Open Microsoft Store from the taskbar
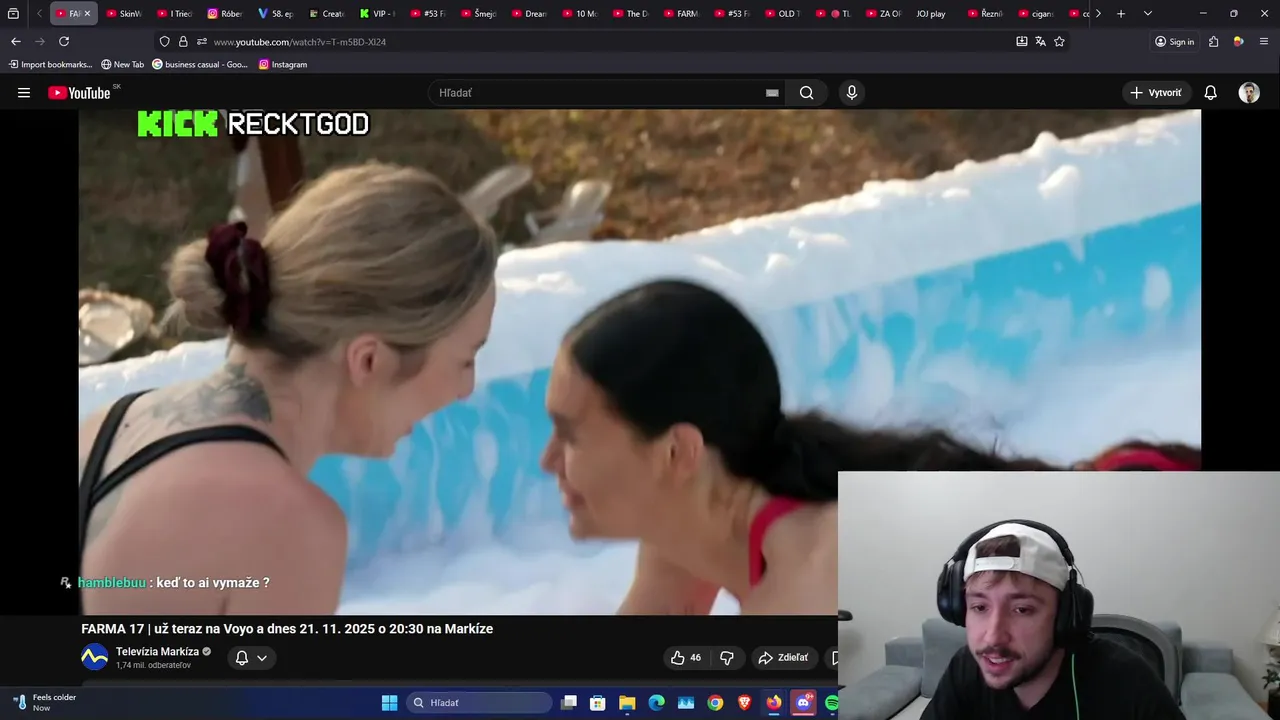Screen dimensions: 1280x720 598,703
